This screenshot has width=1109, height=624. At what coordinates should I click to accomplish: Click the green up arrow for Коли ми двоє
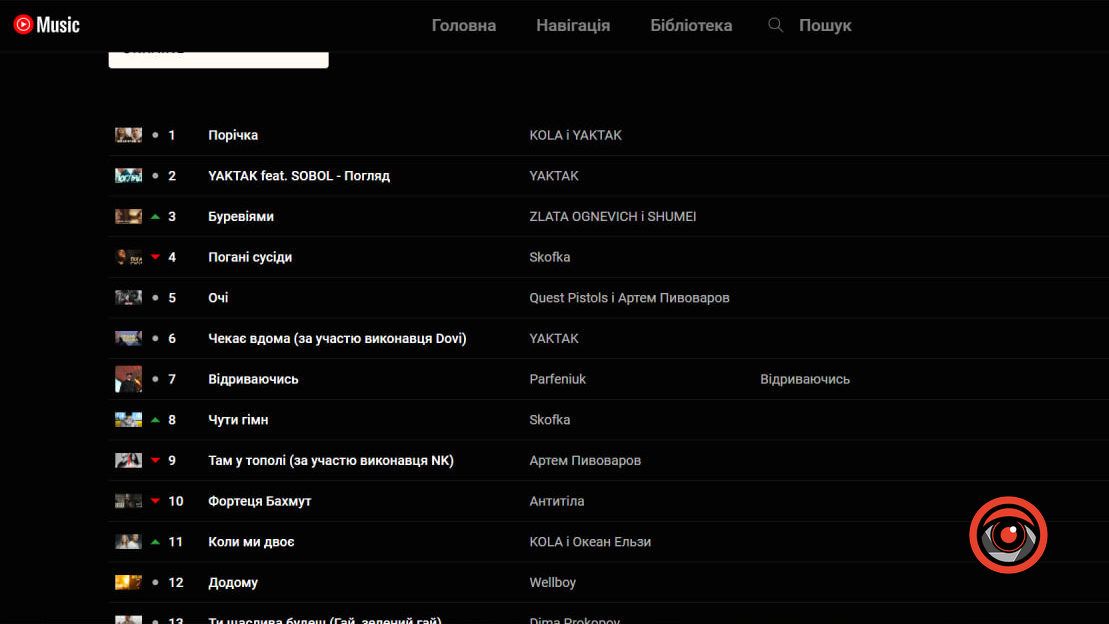(155, 542)
